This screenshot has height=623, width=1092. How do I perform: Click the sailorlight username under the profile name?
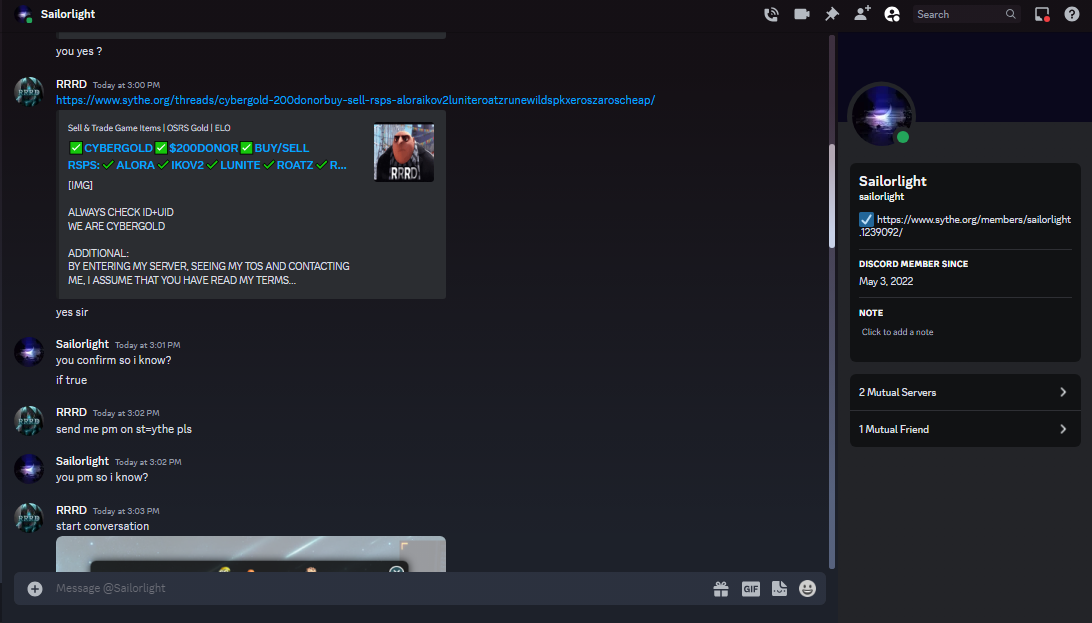[x=882, y=197]
